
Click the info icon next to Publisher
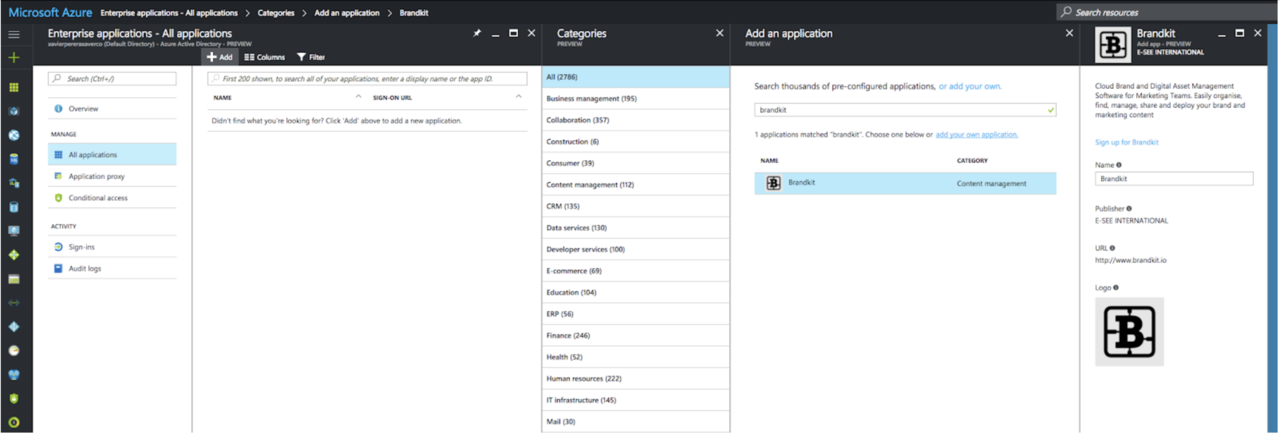click(x=1129, y=209)
